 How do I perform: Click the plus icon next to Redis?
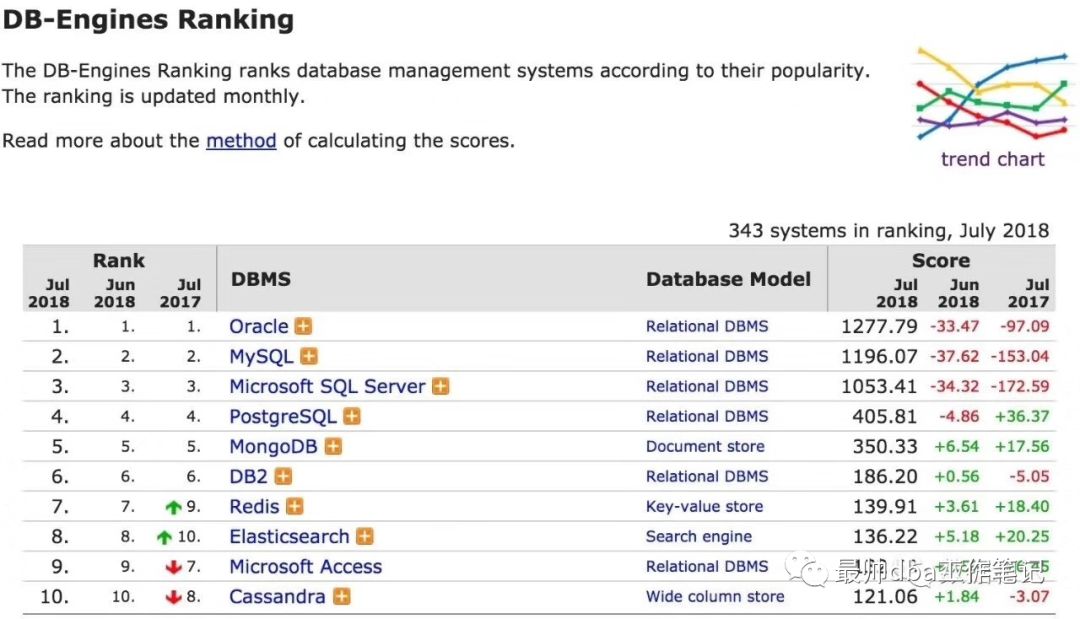pyautogui.click(x=294, y=507)
